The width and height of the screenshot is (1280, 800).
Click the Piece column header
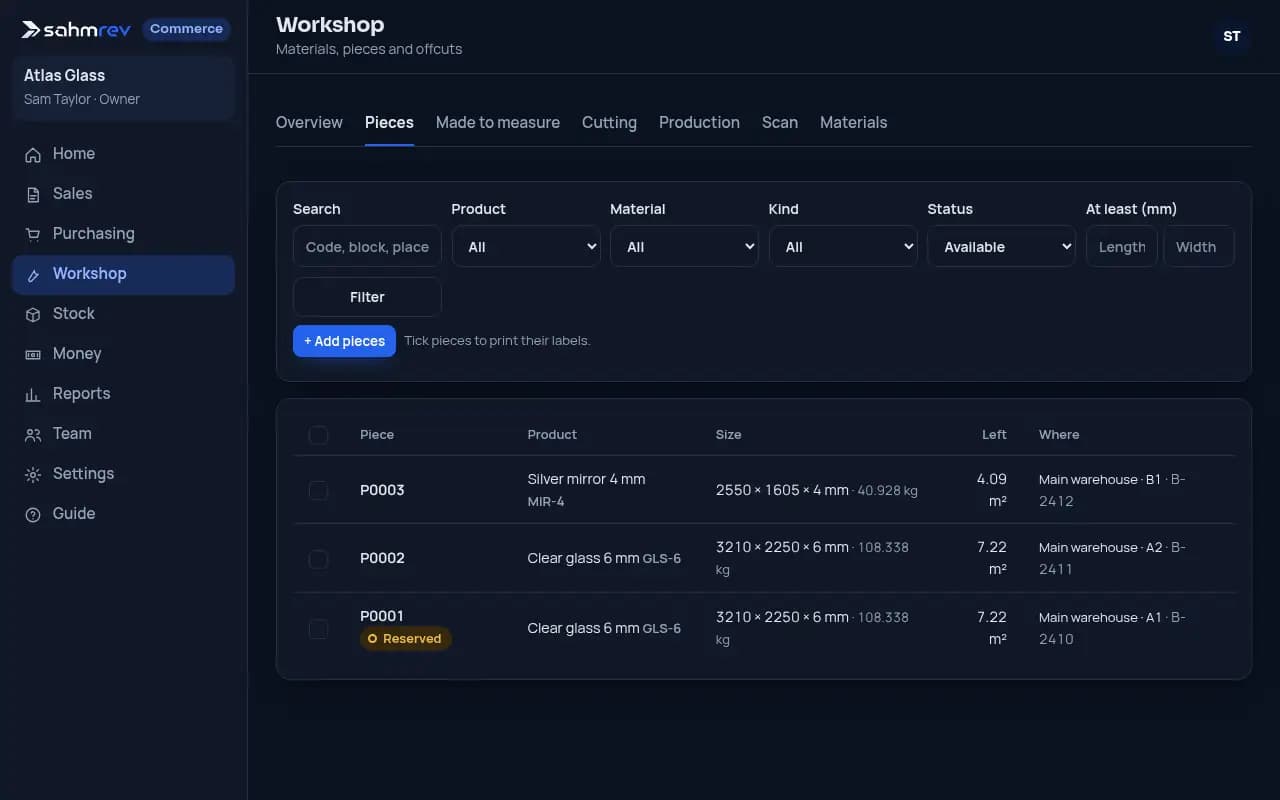click(377, 435)
